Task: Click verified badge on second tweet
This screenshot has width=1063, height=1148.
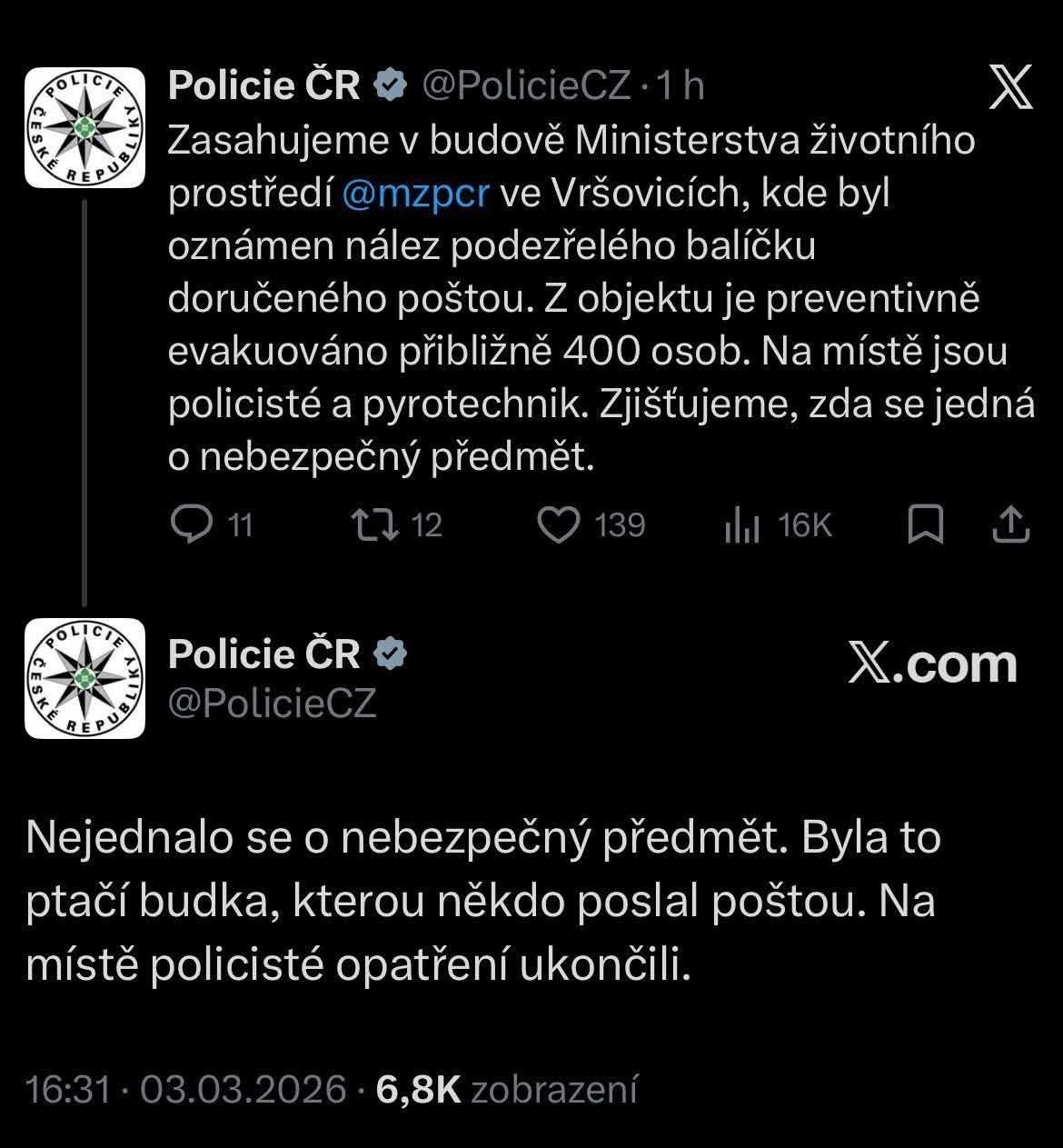Action: click(x=390, y=654)
